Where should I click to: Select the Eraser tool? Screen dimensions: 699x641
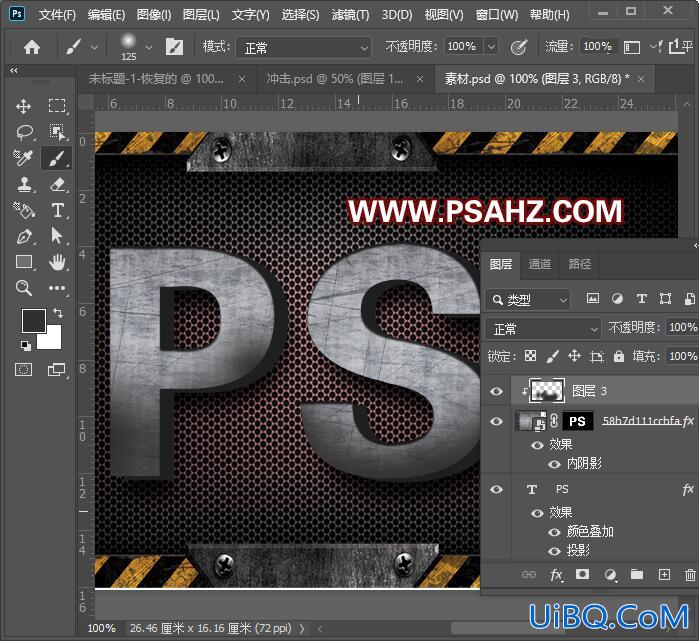click(58, 184)
